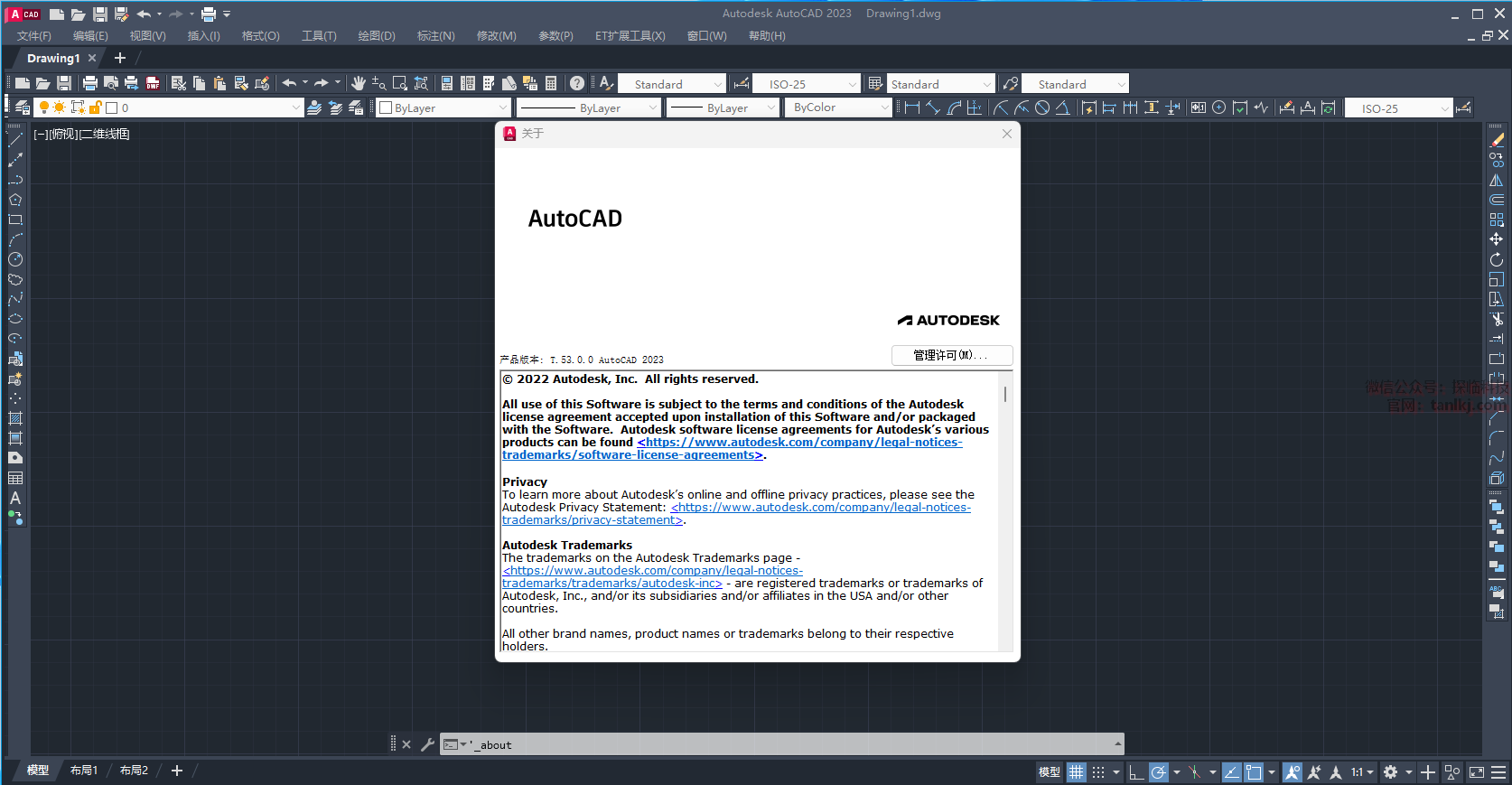
Task: Click the Save icon in the quick access bar
Action: pos(99,14)
